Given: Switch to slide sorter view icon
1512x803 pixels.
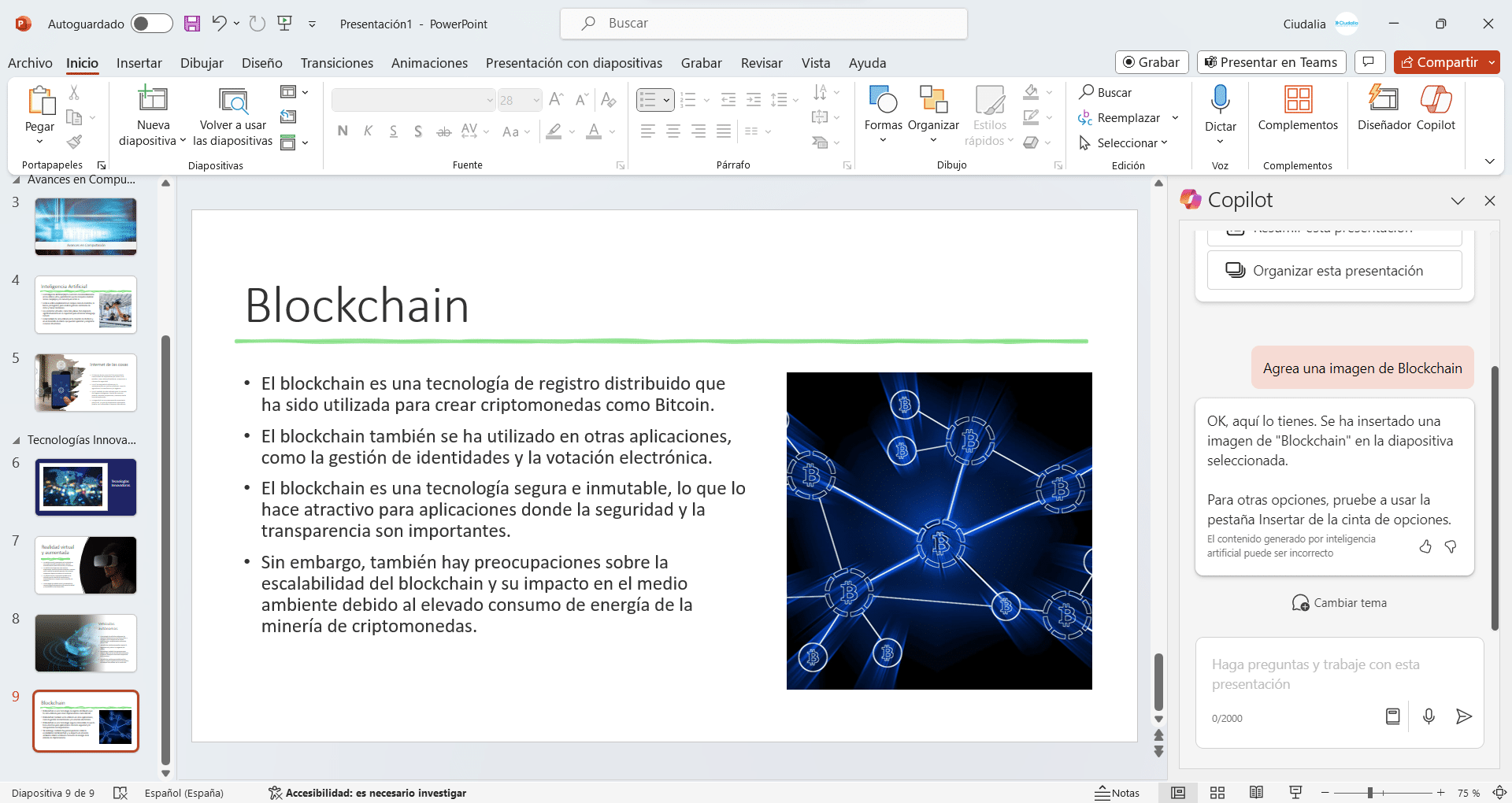Looking at the screenshot, I should pyautogui.click(x=1217, y=793).
